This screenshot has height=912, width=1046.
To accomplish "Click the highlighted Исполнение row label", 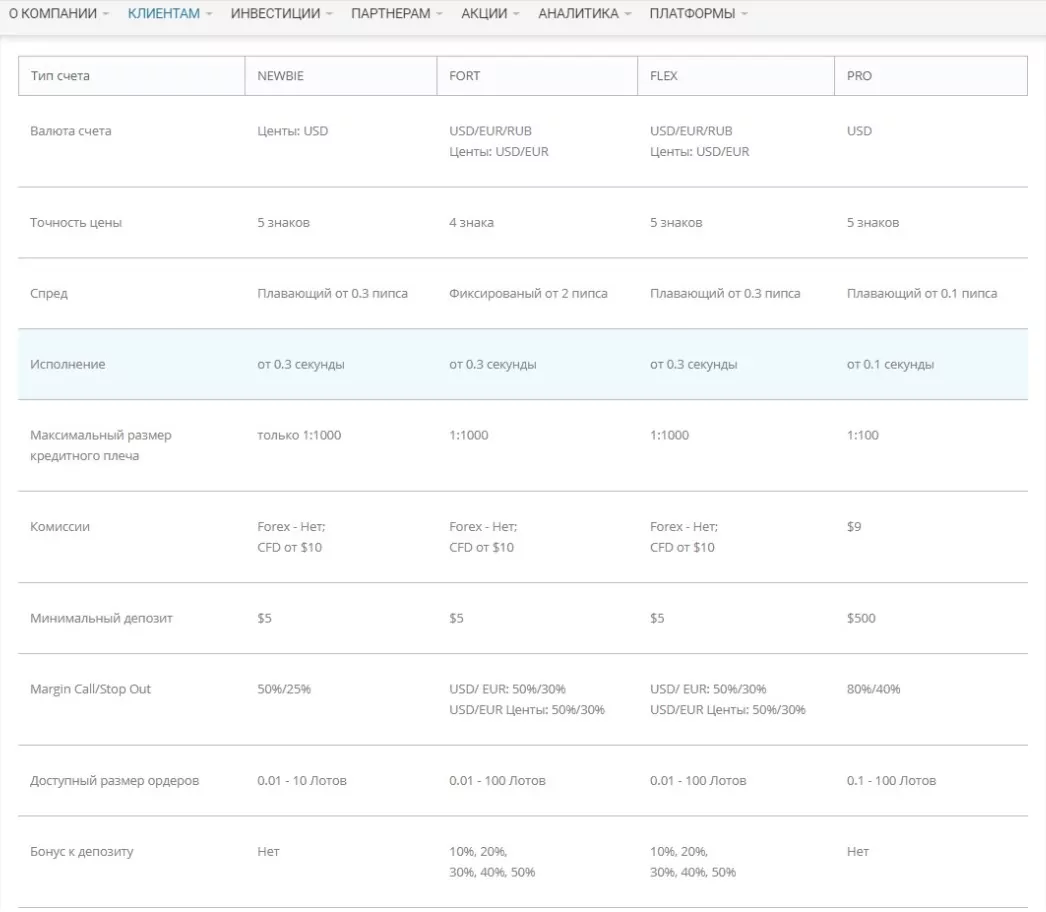I will (67, 364).
